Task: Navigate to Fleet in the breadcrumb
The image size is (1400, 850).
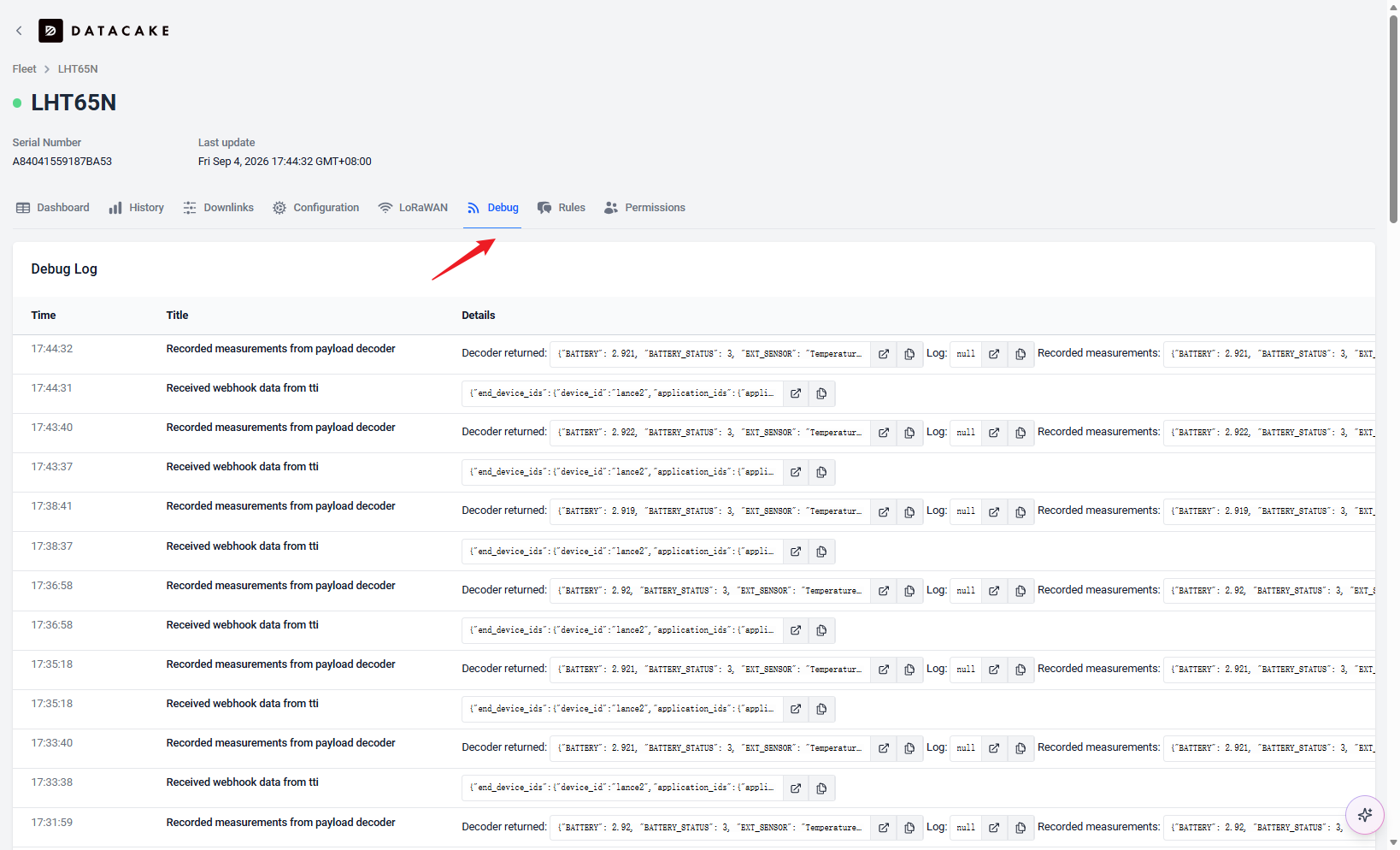Action: click(24, 69)
